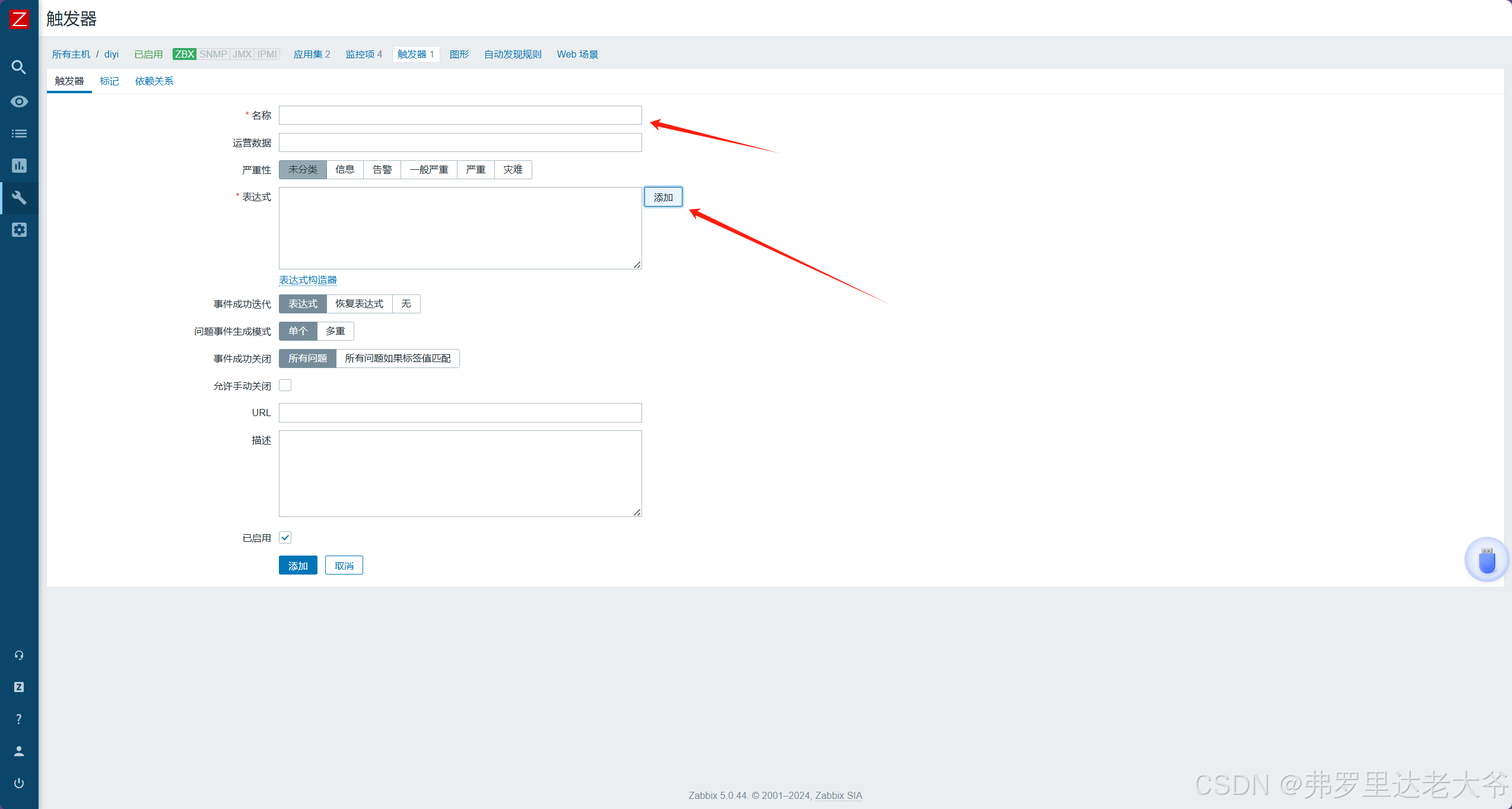The width and height of the screenshot is (1512, 809).
Task: Open Inventory via the list icon
Action: (x=19, y=134)
